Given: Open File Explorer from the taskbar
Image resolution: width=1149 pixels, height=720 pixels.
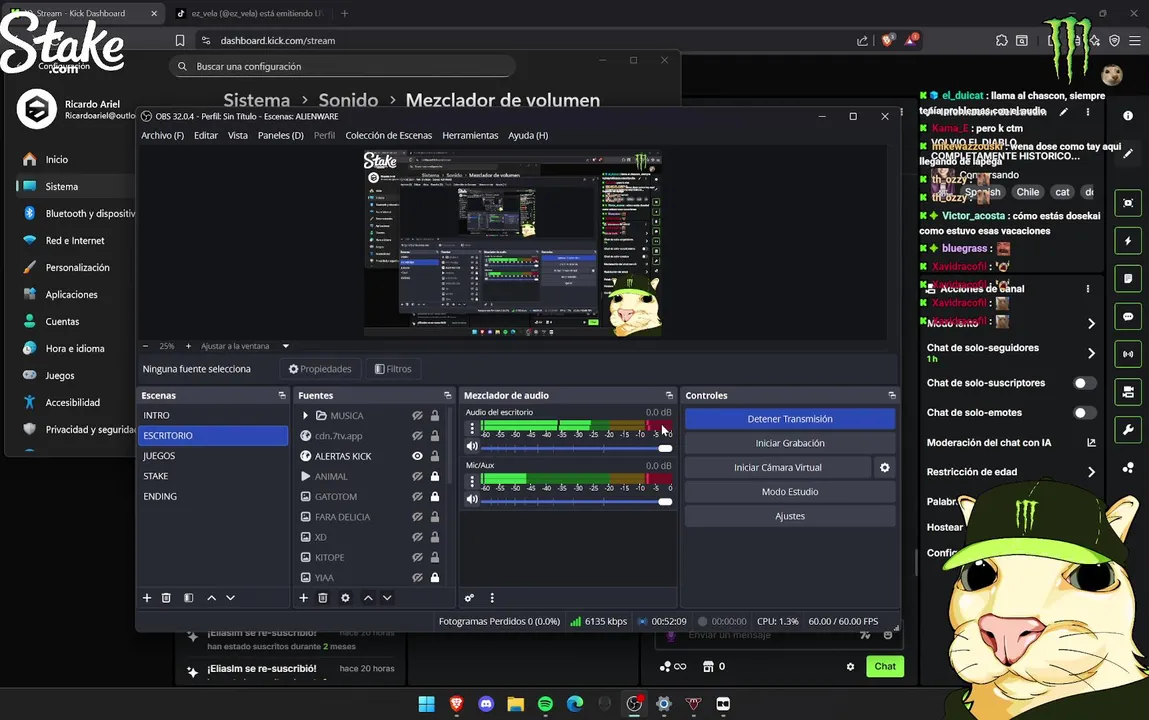Looking at the screenshot, I should pyautogui.click(x=515, y=704).
